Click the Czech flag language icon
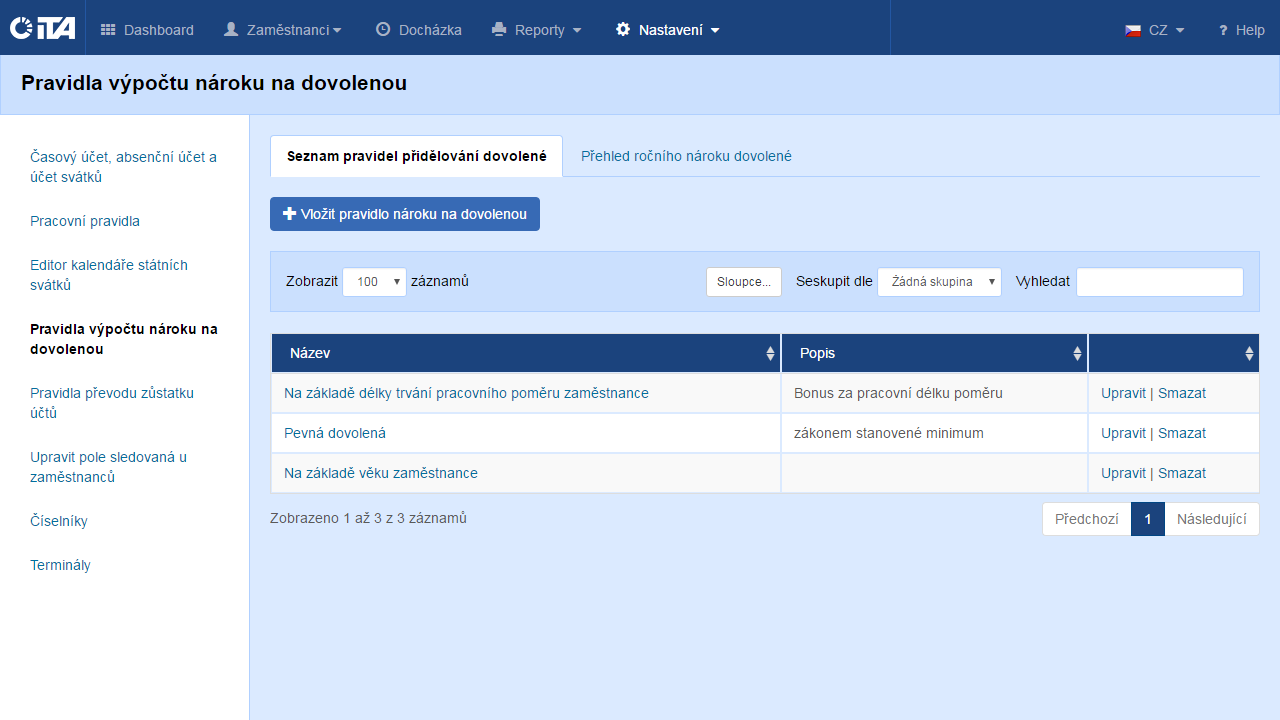 [x=1133, y=30]
